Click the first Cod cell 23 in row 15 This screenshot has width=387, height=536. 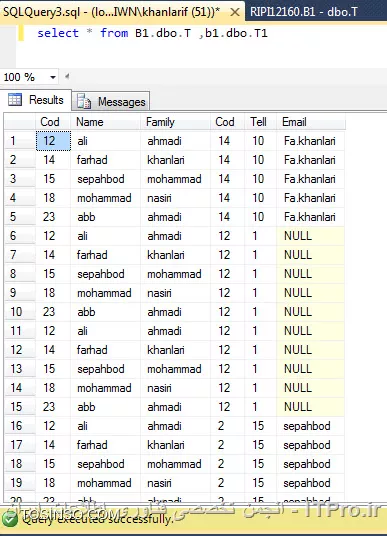point(53,407)
